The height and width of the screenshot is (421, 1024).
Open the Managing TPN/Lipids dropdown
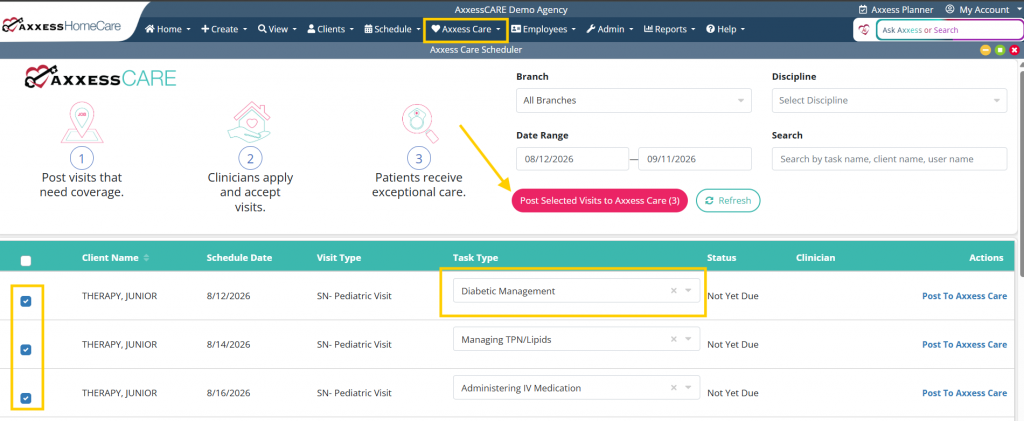pos(576,339)
